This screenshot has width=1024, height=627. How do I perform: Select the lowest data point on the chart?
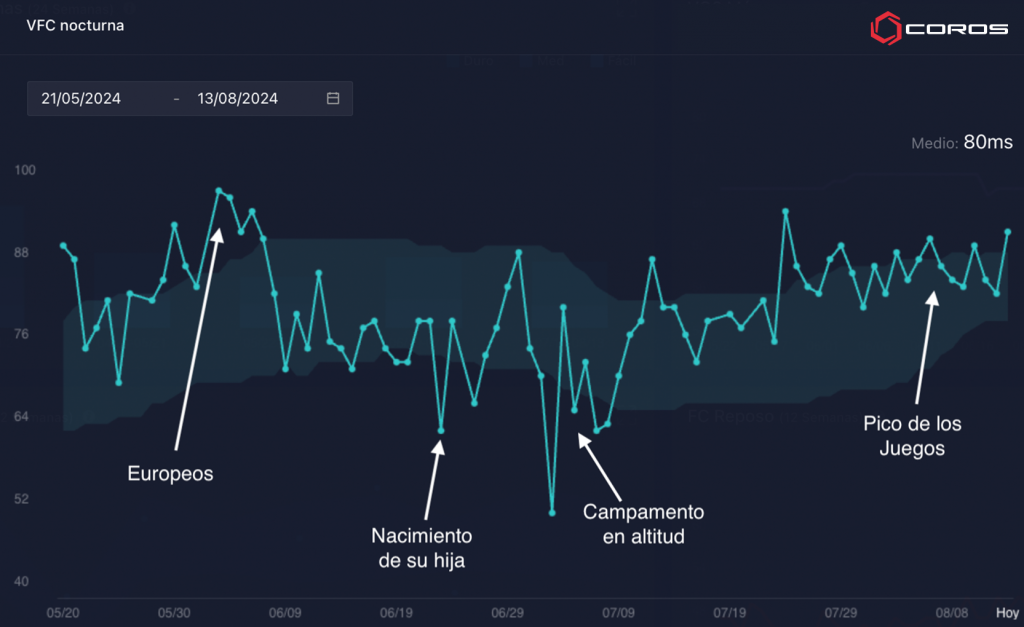(552, 512)
